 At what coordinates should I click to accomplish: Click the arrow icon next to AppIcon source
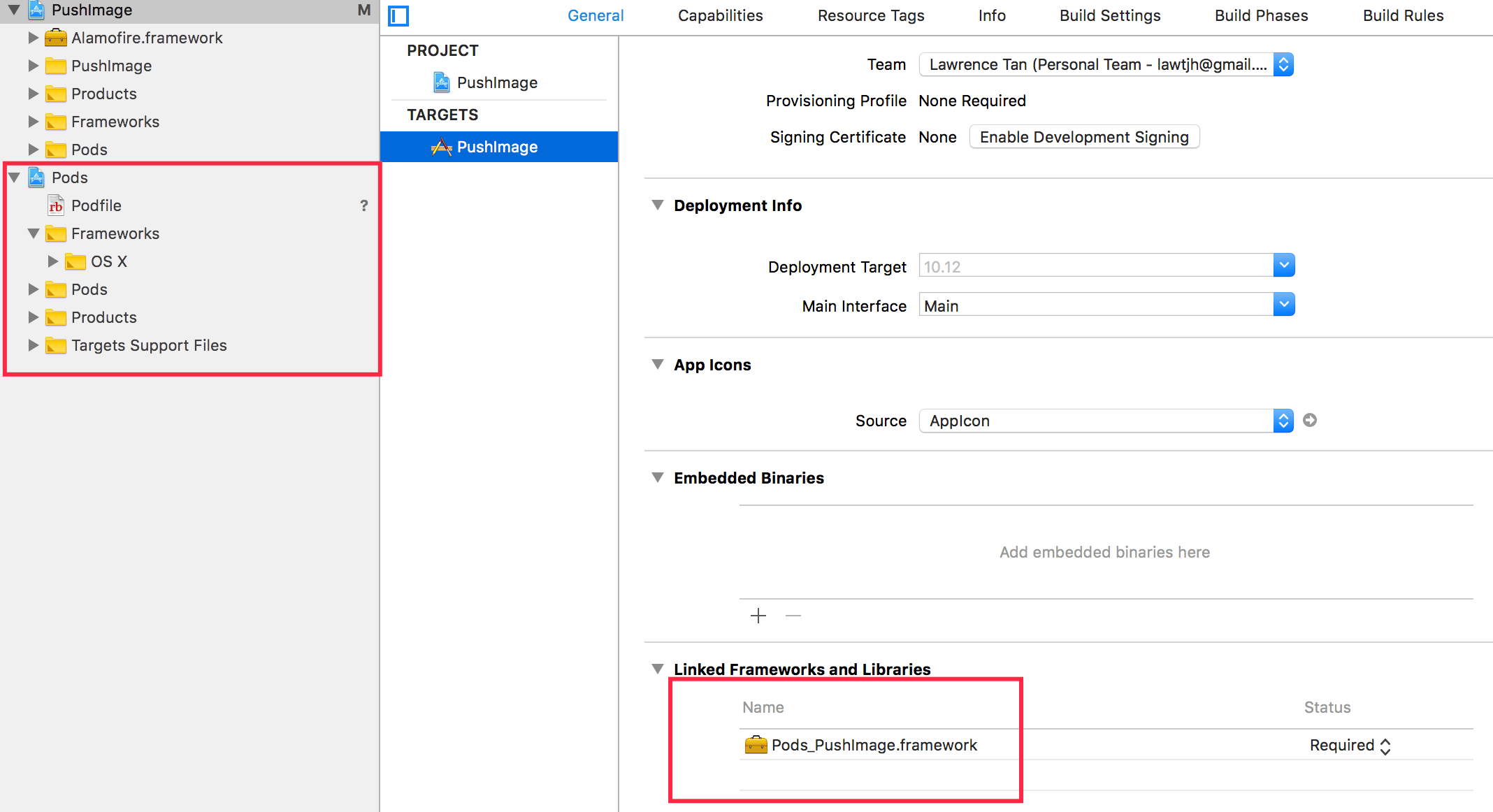[x=1310, y=420]
